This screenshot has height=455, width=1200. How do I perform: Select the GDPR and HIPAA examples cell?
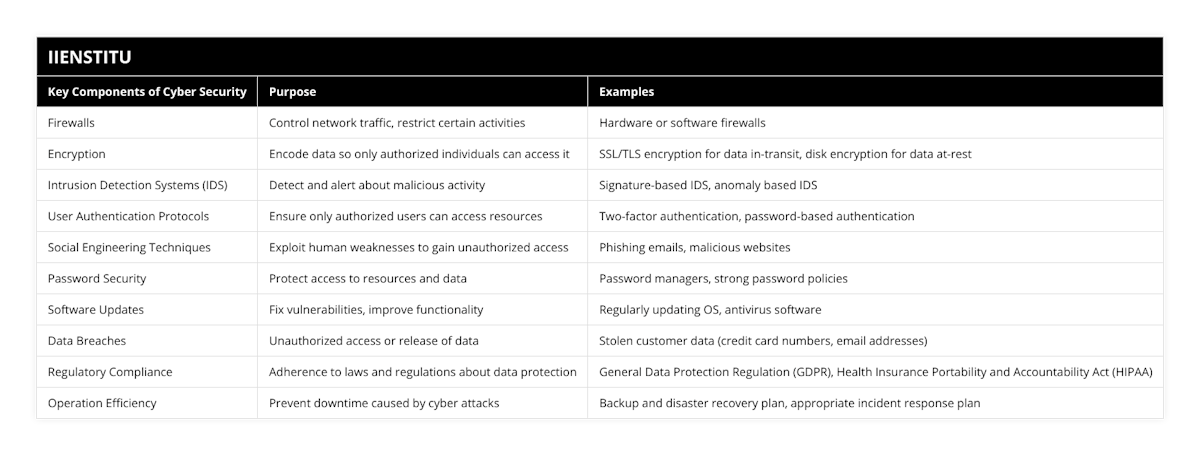[x=875, y=371]
